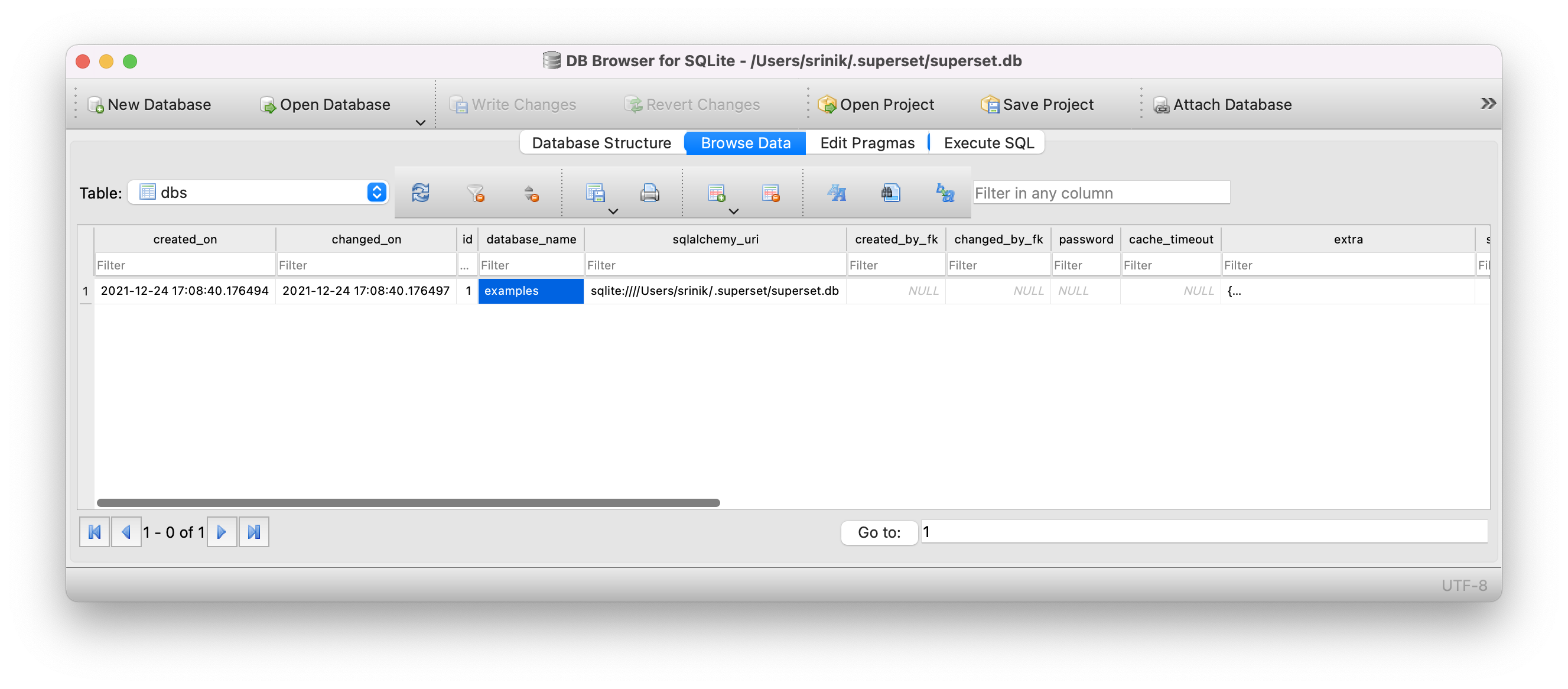
Task: Click the New Database toolbar icon
Action: pyautogui.click(x=96, y=105)
